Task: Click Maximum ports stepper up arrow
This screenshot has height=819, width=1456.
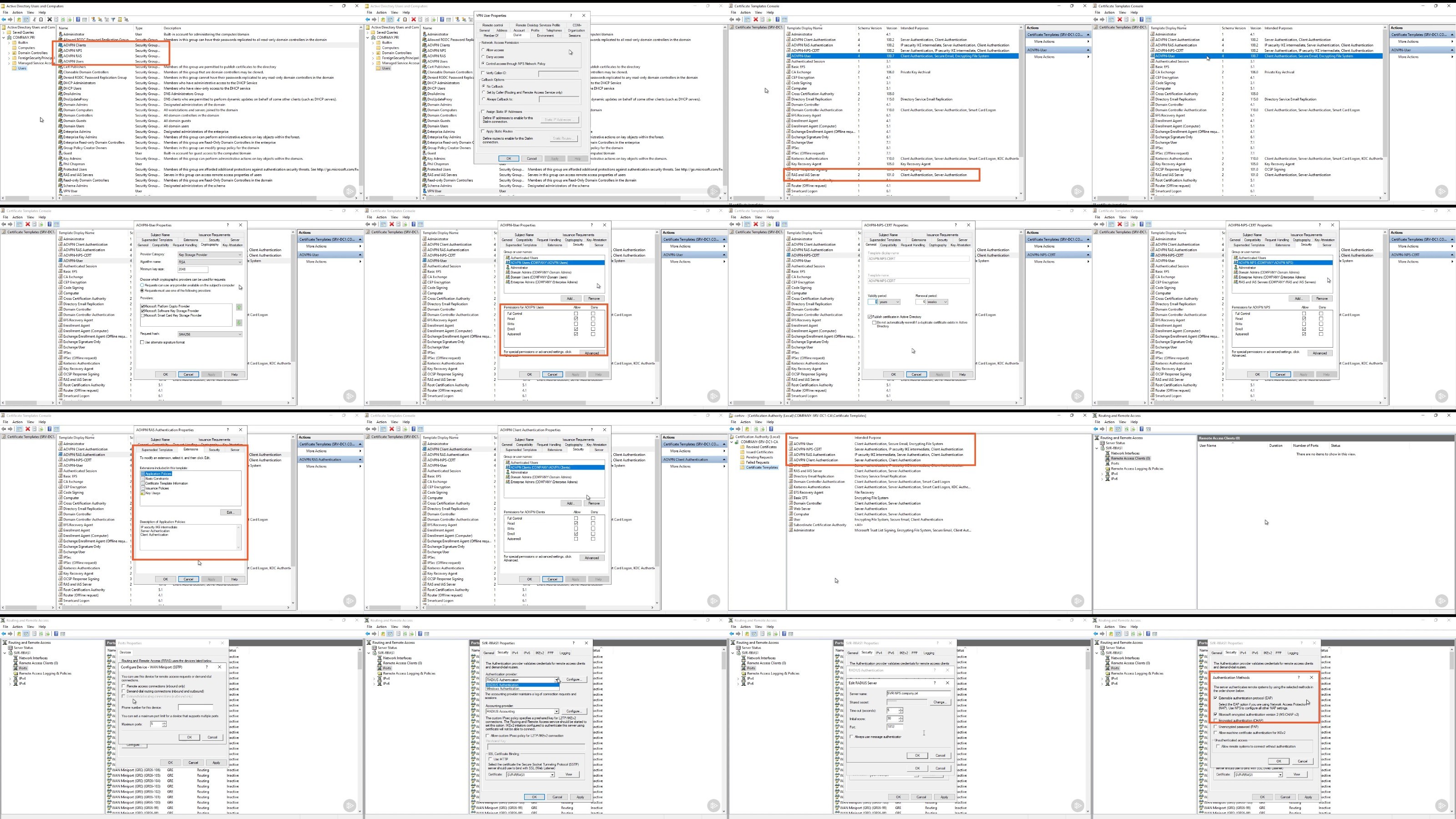Action: pos(164,723)
